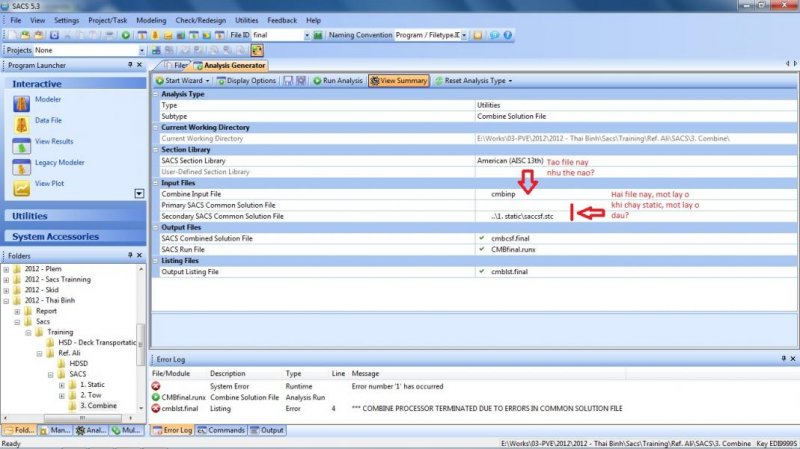Select the 3. Combine folder
This screenshot has height=449, width=800.
98,406
